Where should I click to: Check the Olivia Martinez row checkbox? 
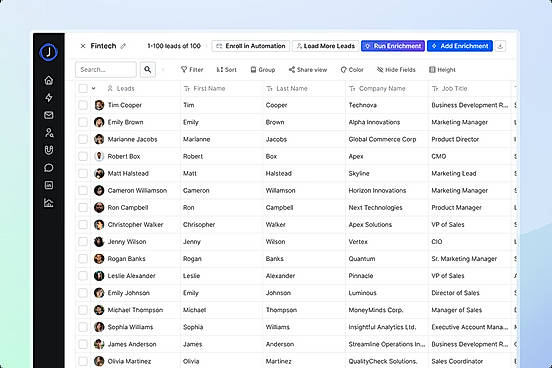coord(83,361)
